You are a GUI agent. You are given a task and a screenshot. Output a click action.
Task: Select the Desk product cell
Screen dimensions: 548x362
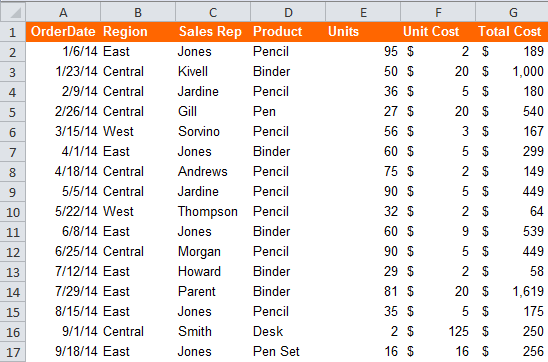tap(288, 332)
